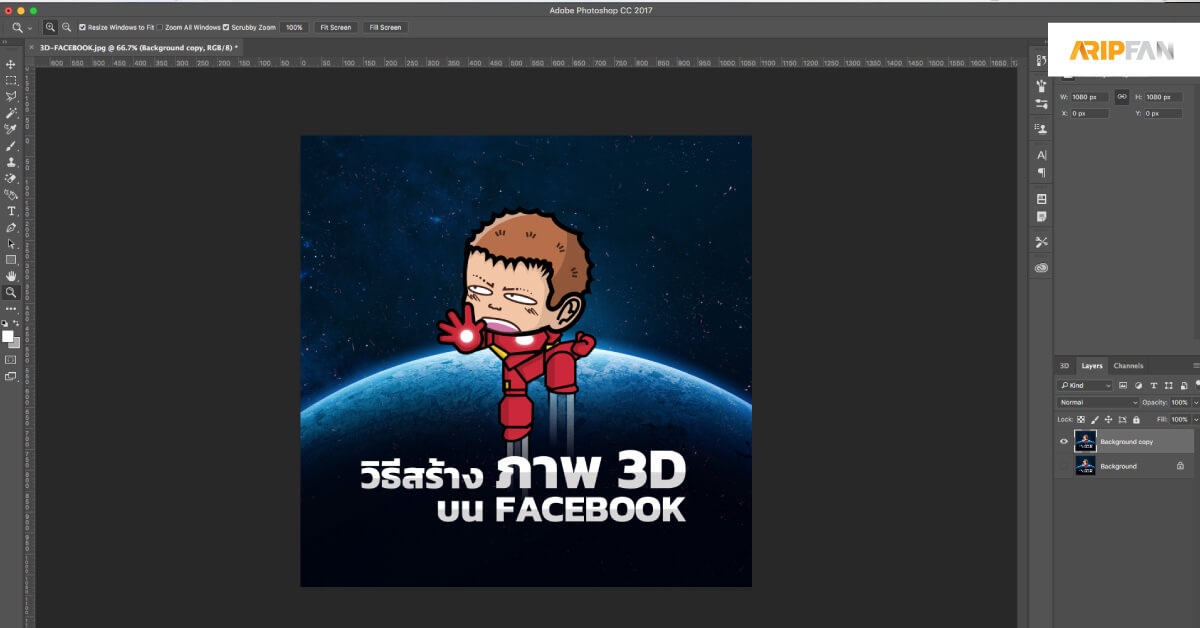The width and height of the screenshot is (1200, 628).
Task: Click the 100% zoom button
Action: [294, 27]
